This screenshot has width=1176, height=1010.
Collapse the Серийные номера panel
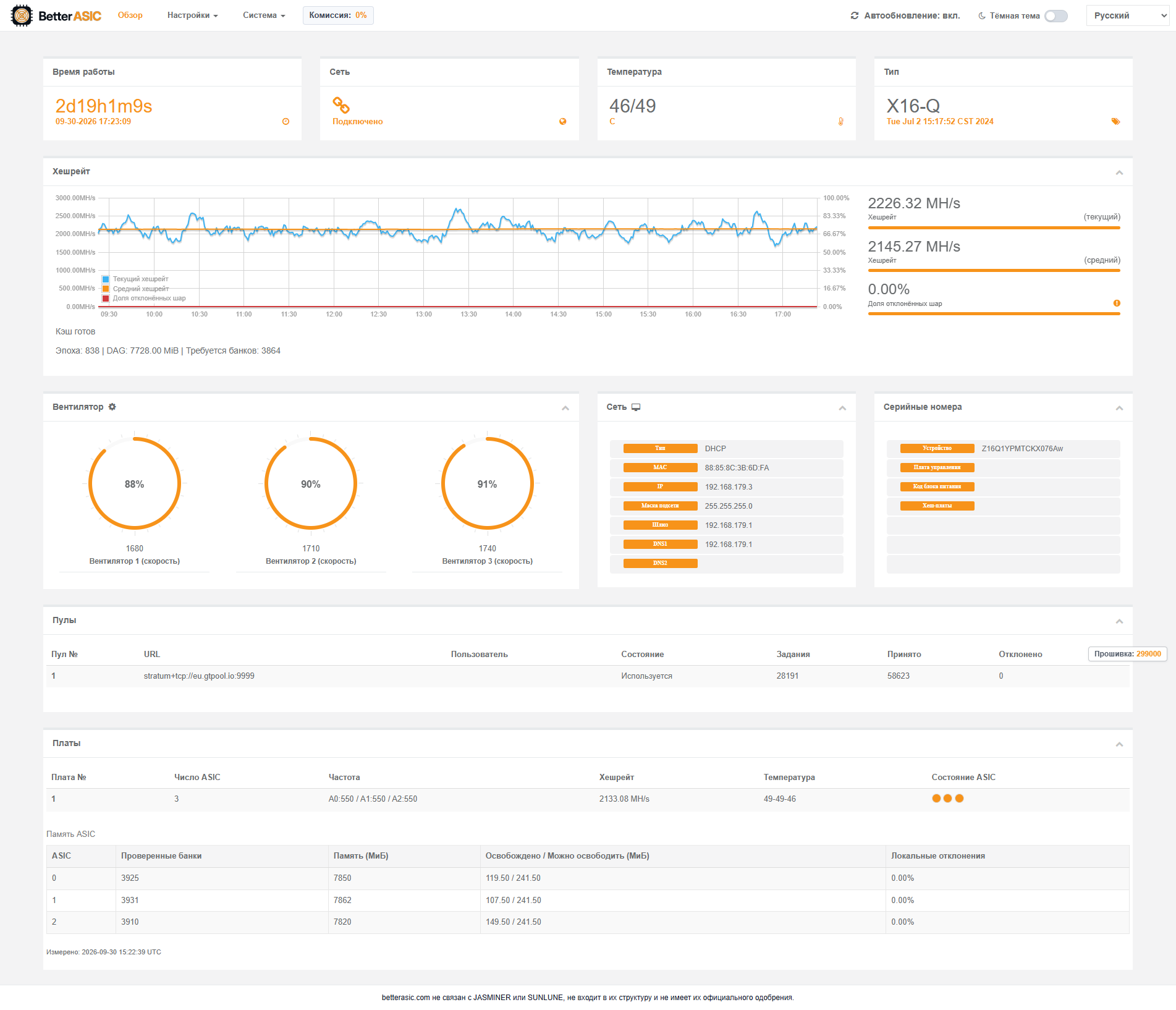coord(1119,408)
